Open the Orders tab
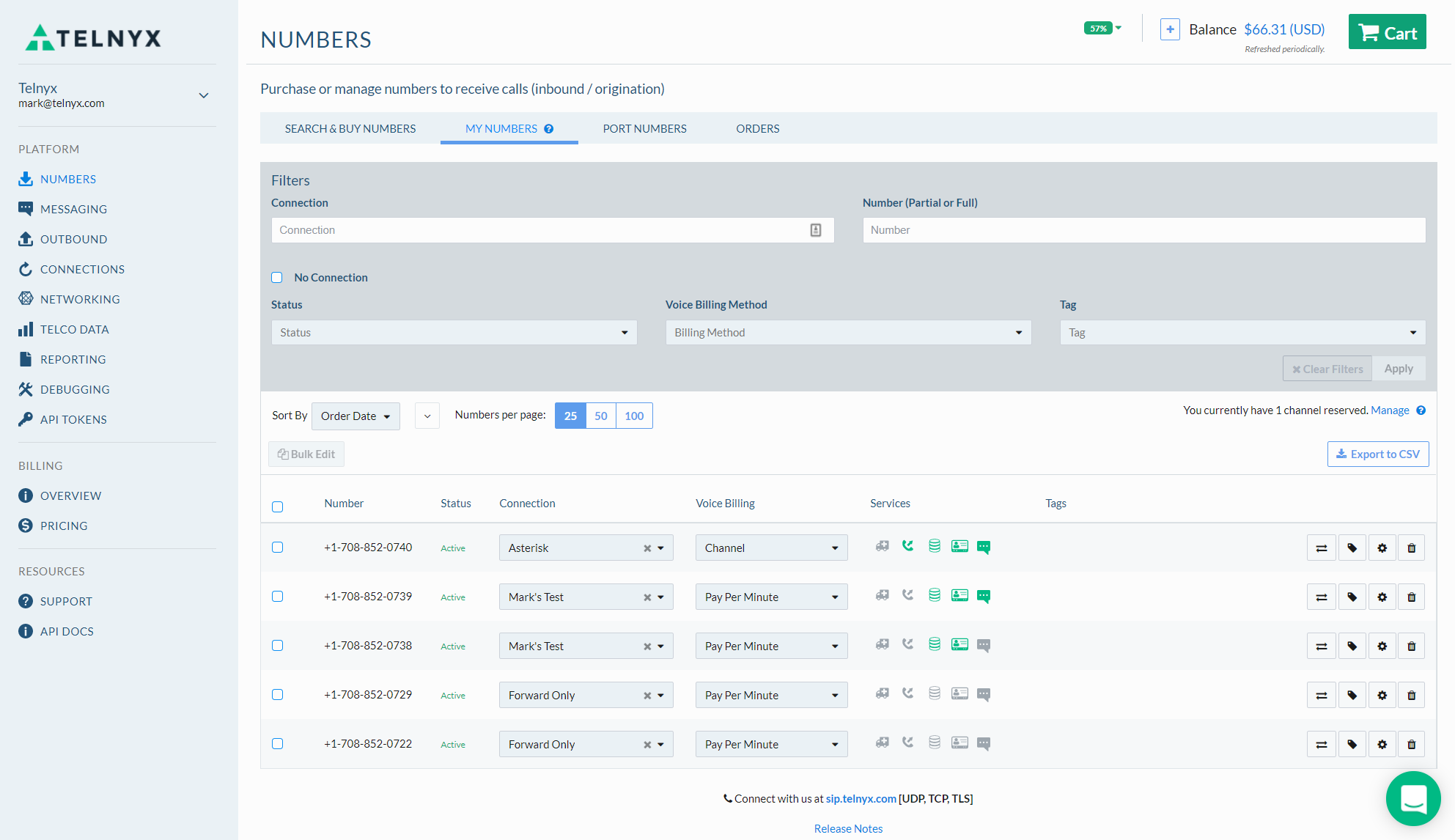This screenshot has height=840, width=1455. (x=757, y=128)
